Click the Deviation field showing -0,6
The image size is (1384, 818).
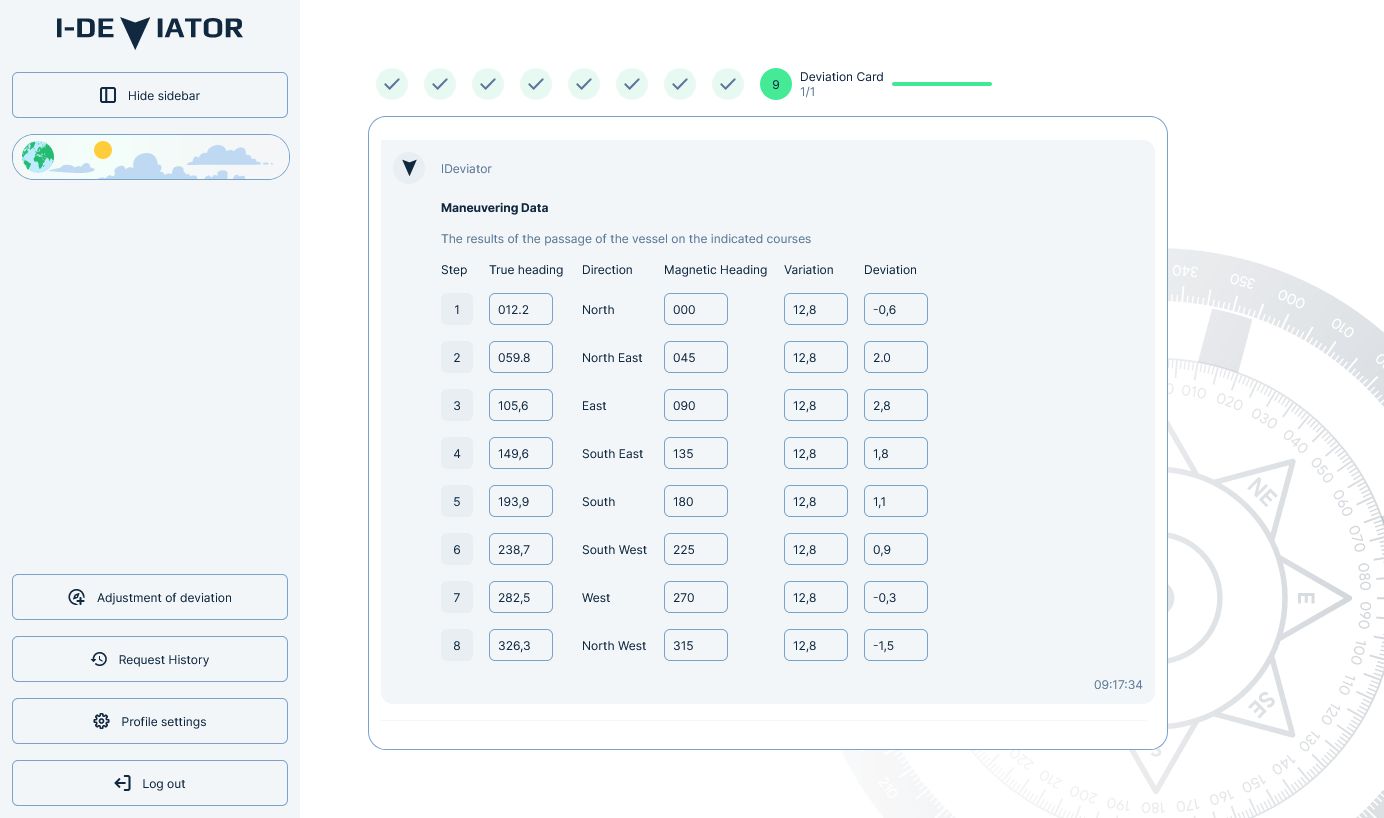click(x=896, y=309)
